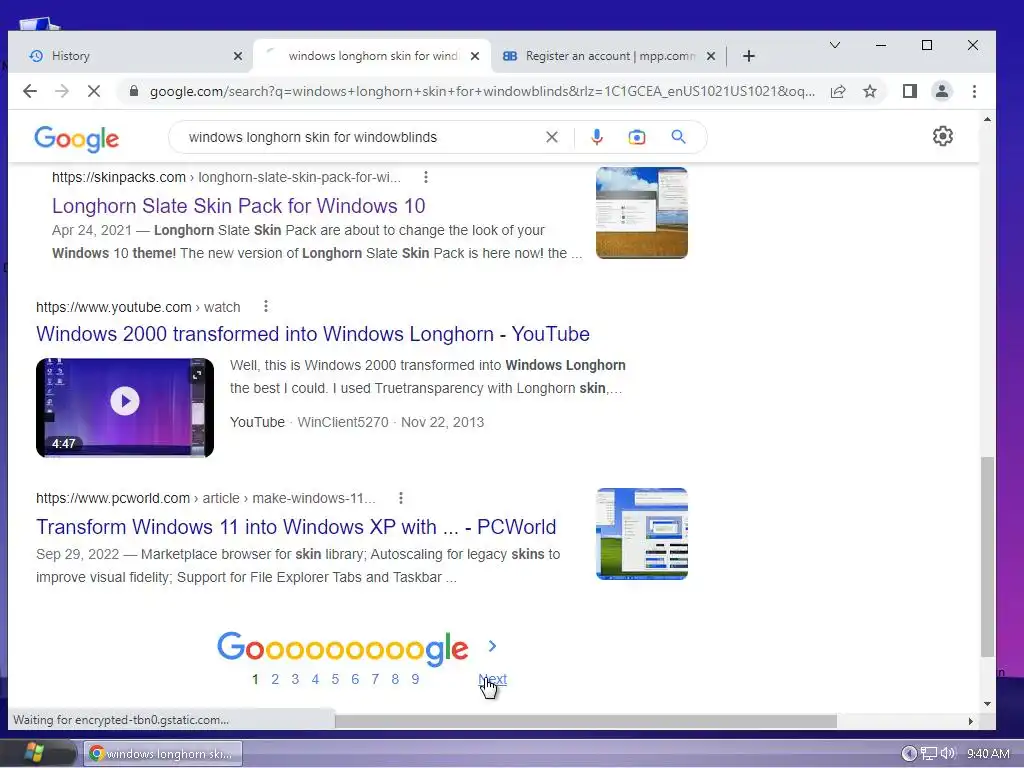Open the tab search dropdown chevron
Viewport: 1024px width, 768px height.
click(x=835, y=45)
